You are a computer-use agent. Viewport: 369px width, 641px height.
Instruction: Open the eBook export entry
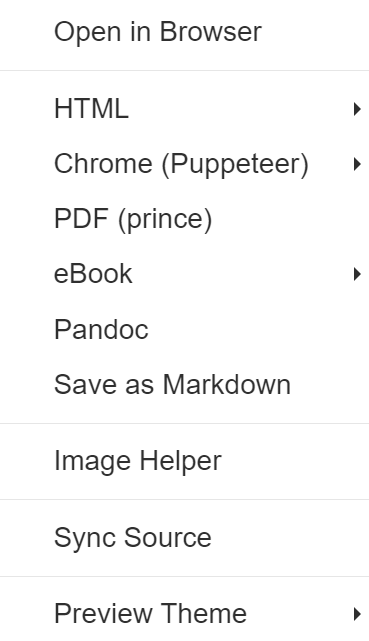pyautogui.click(x=184, y=274)
